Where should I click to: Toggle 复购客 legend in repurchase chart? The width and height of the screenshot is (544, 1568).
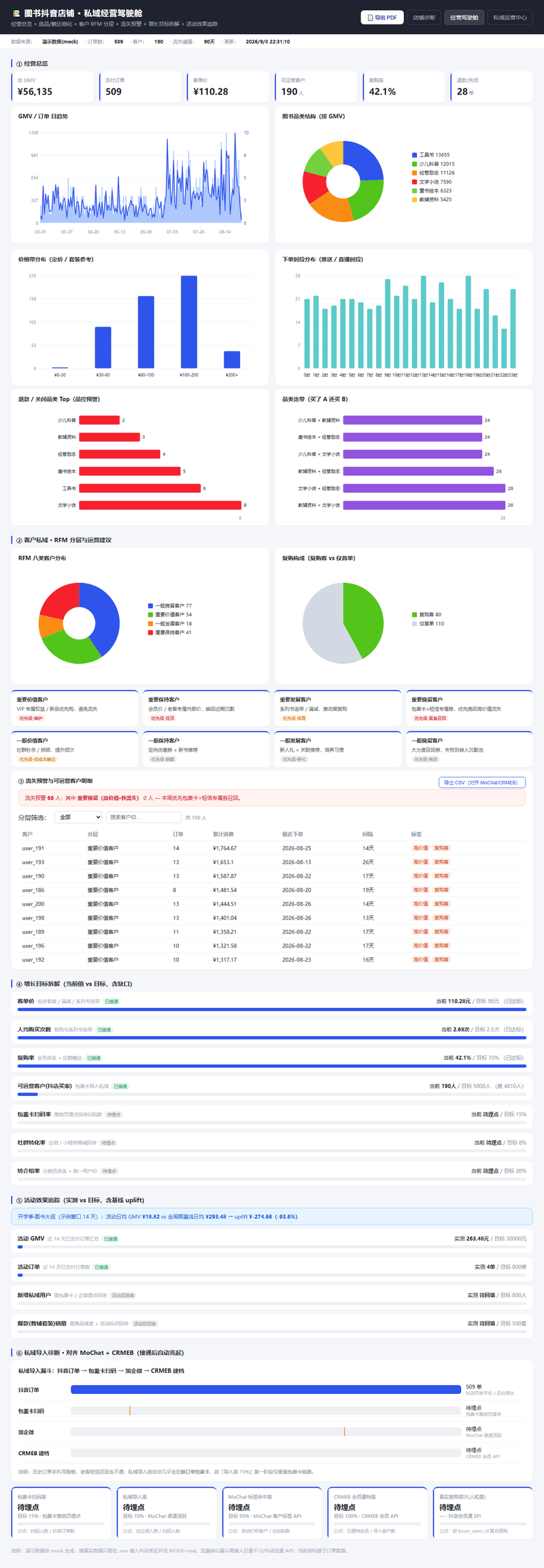[426, 614]
